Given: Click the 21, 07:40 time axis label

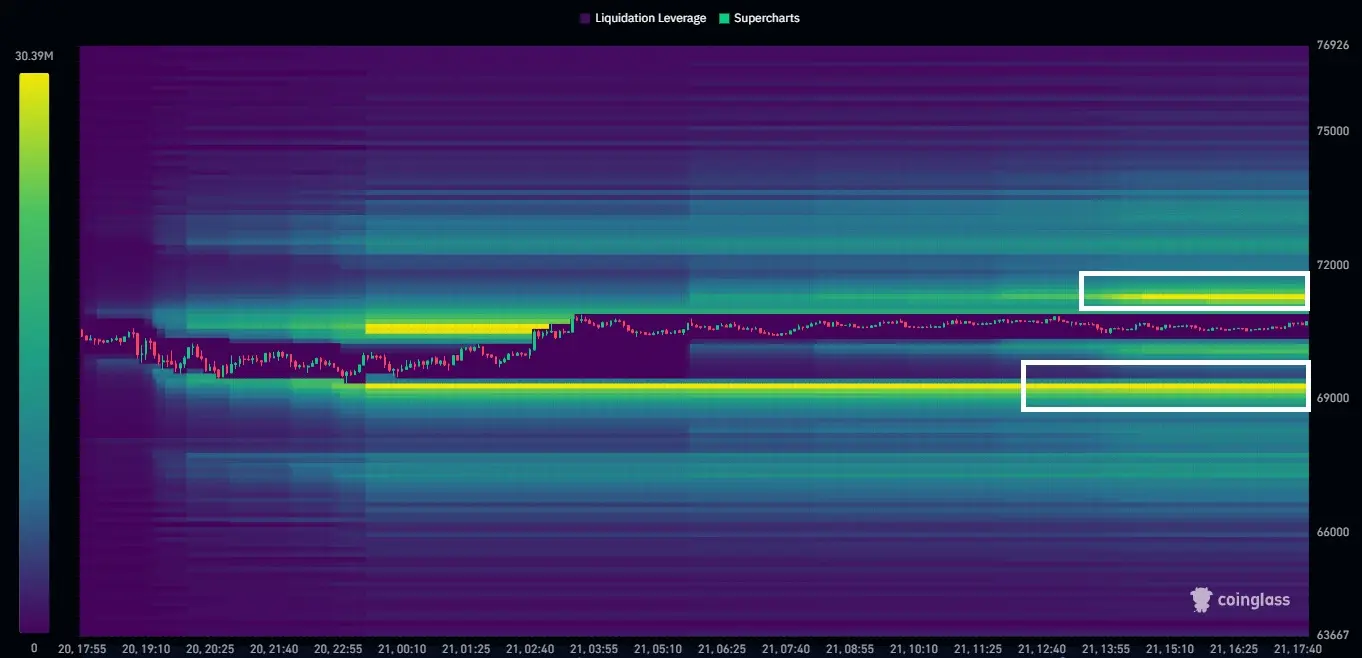Looking at the screenshot, I should click(x=786, y=649).
